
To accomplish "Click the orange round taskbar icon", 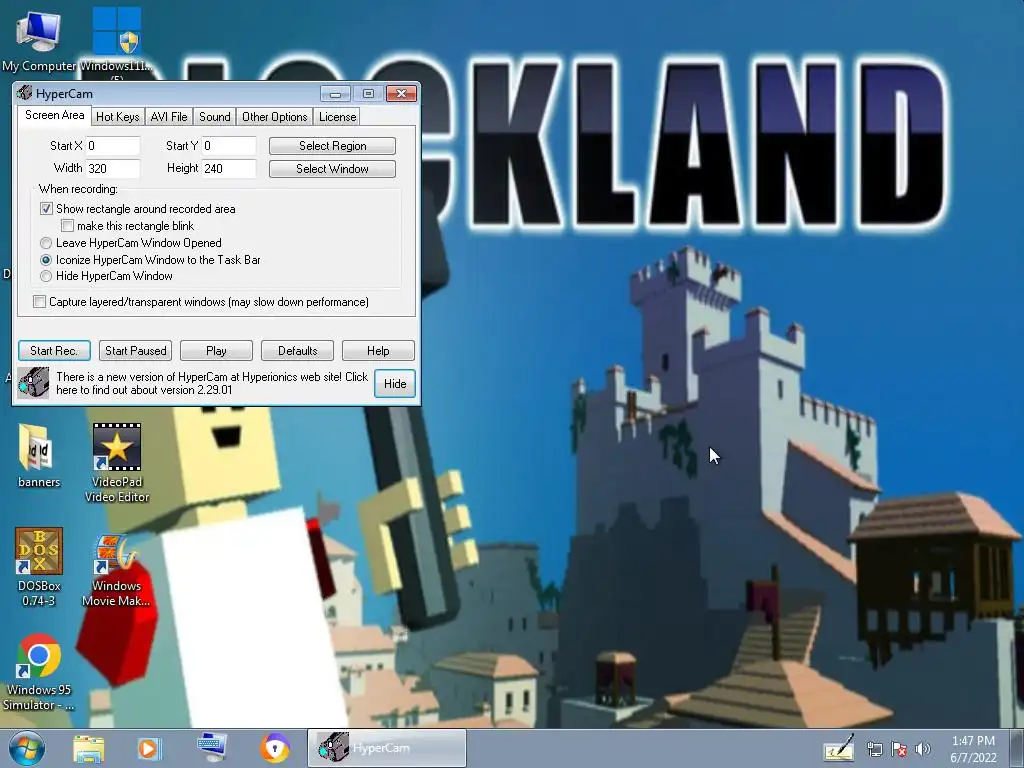I will (274, 748).
